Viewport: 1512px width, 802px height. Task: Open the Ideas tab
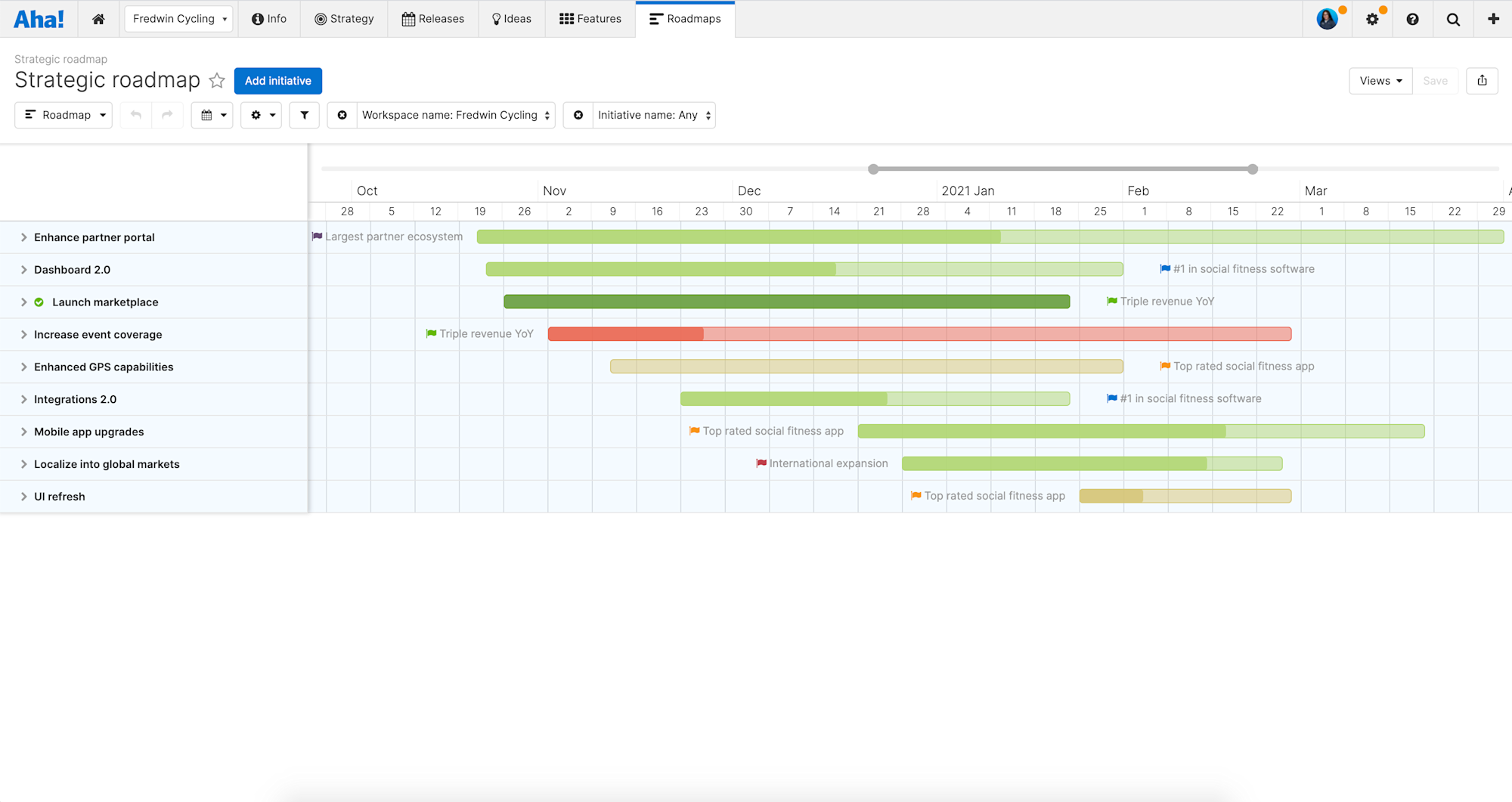pos(512,19)
